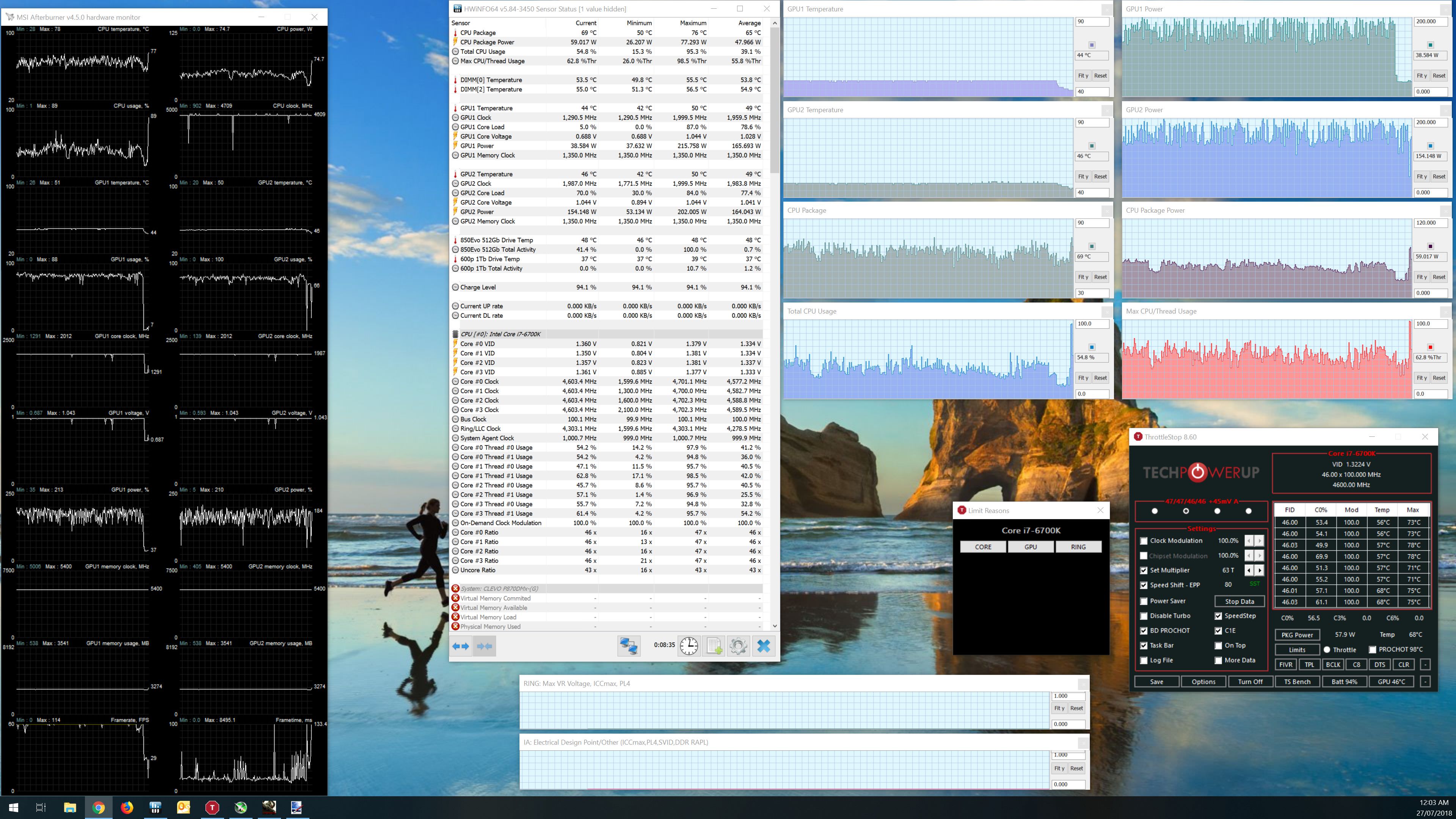Launch Firefox from Windows taskbar
Image resolution: width=1456 pixels, height=819 pixels.
point(127,807)
